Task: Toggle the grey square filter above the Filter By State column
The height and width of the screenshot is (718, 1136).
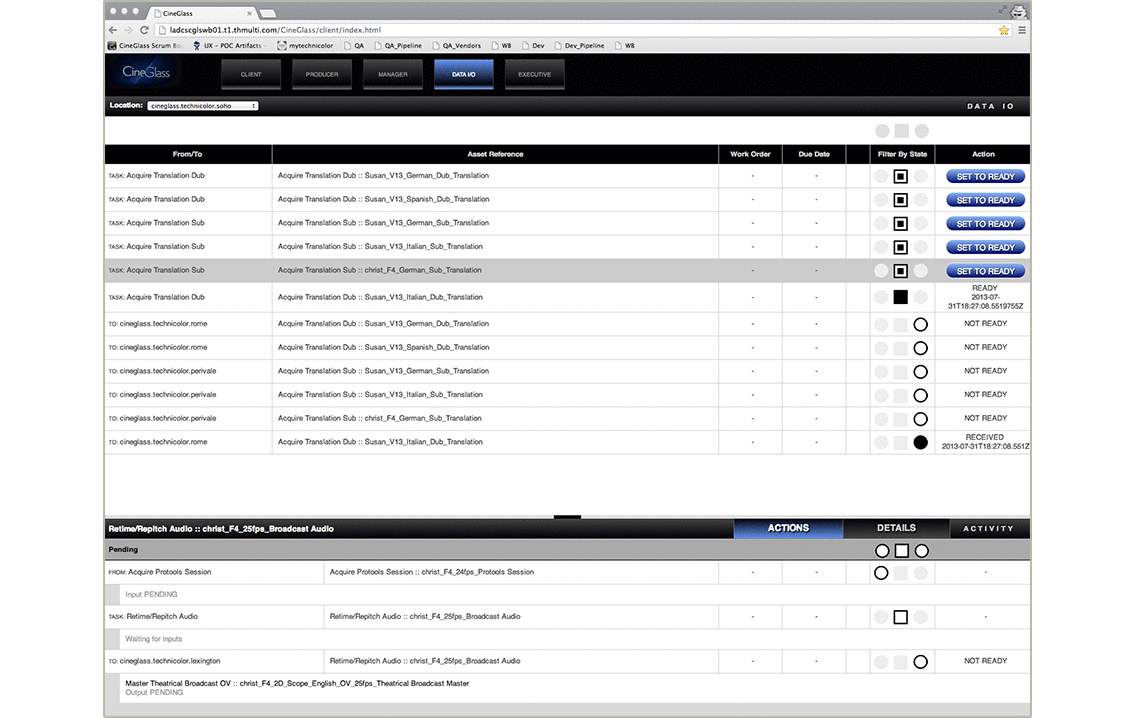Action: (901, 131)
